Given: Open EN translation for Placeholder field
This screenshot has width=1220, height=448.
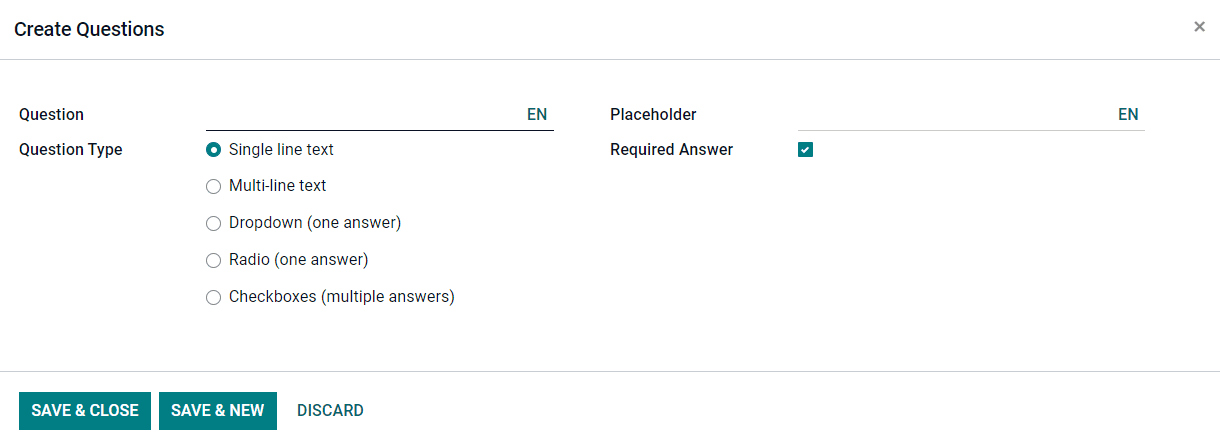Looking at the screenshot, I should (x=1128, y=114).
